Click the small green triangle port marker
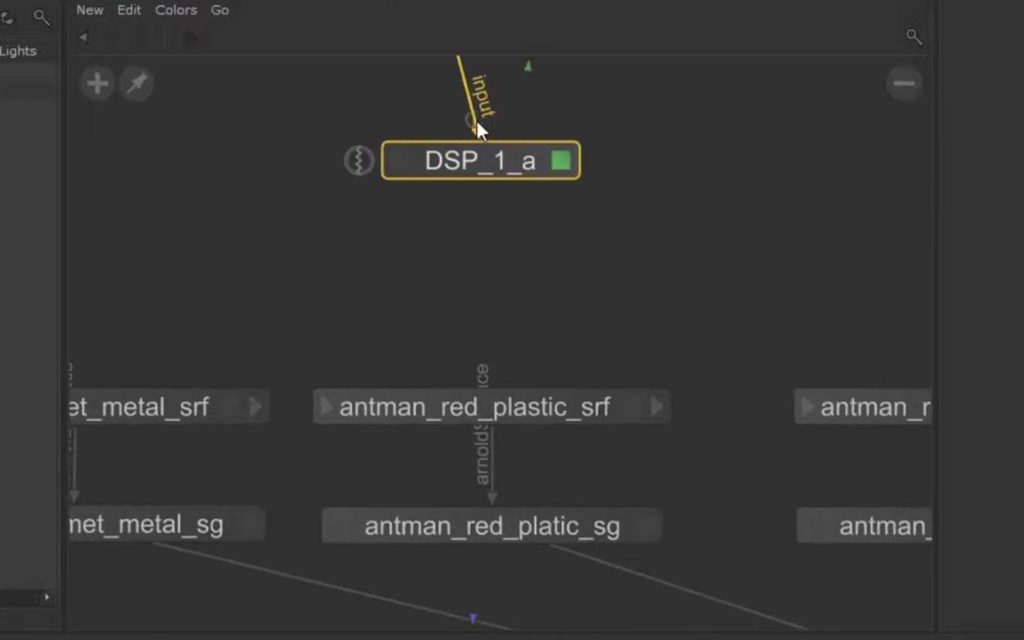The width and height of the screenshot is (1024, 640). (528, 66)
